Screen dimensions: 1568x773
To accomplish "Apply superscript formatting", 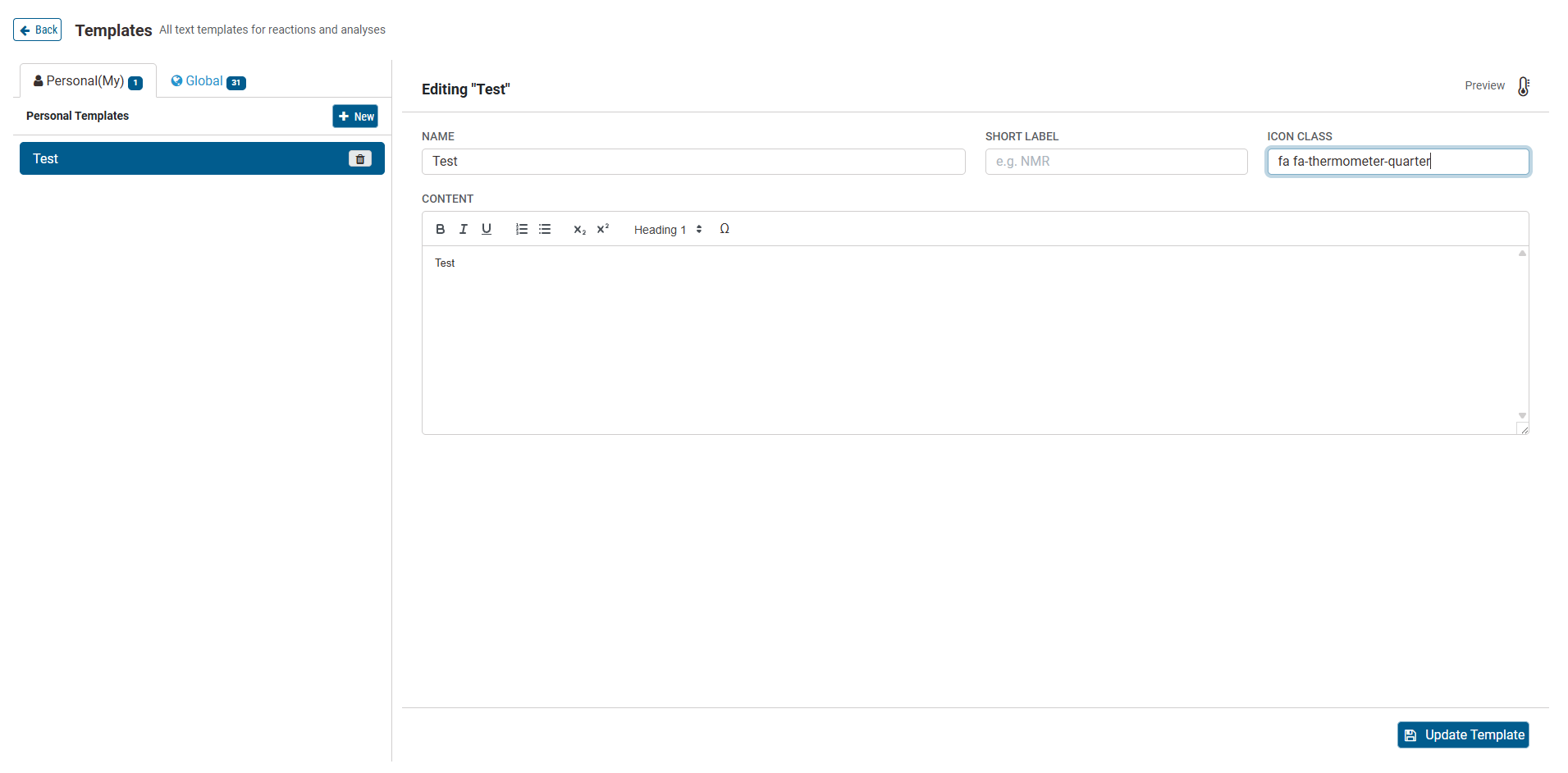I will click(602, 229).
